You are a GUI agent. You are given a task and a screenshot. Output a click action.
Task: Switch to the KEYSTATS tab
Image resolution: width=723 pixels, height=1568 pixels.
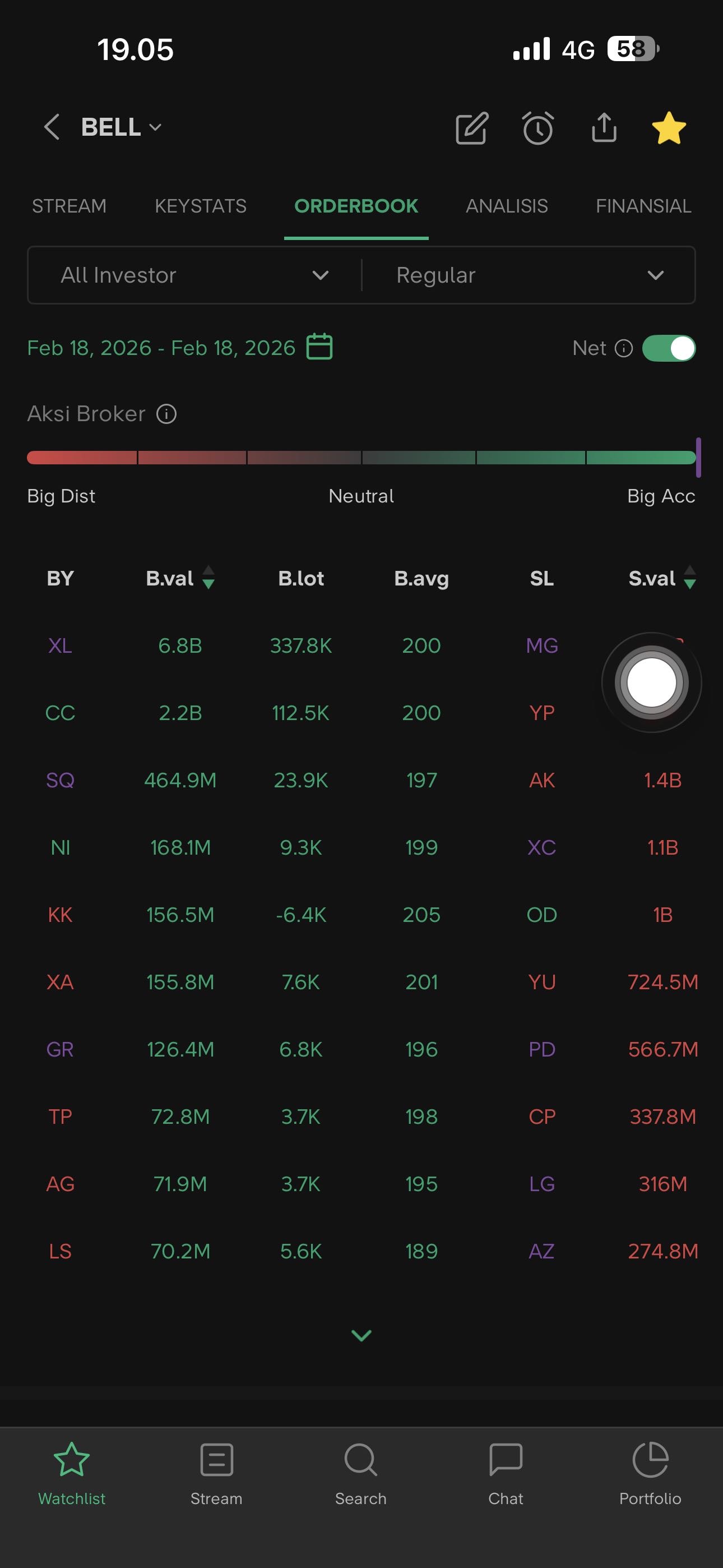200,206
